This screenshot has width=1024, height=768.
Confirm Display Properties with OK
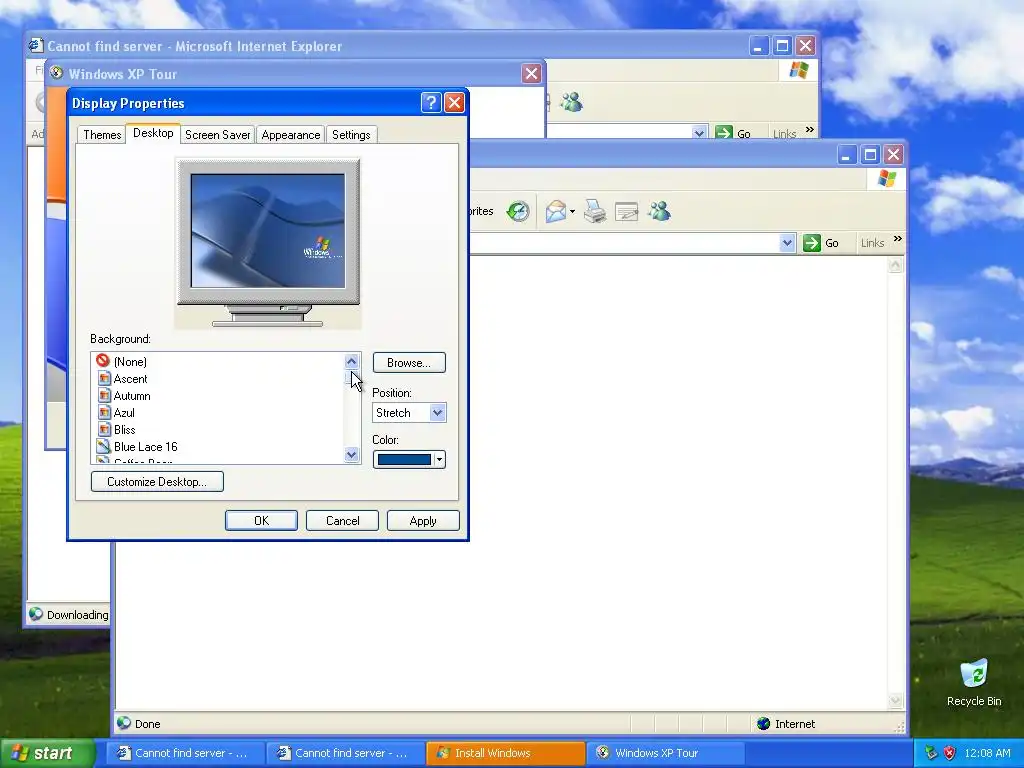point(261,520)
